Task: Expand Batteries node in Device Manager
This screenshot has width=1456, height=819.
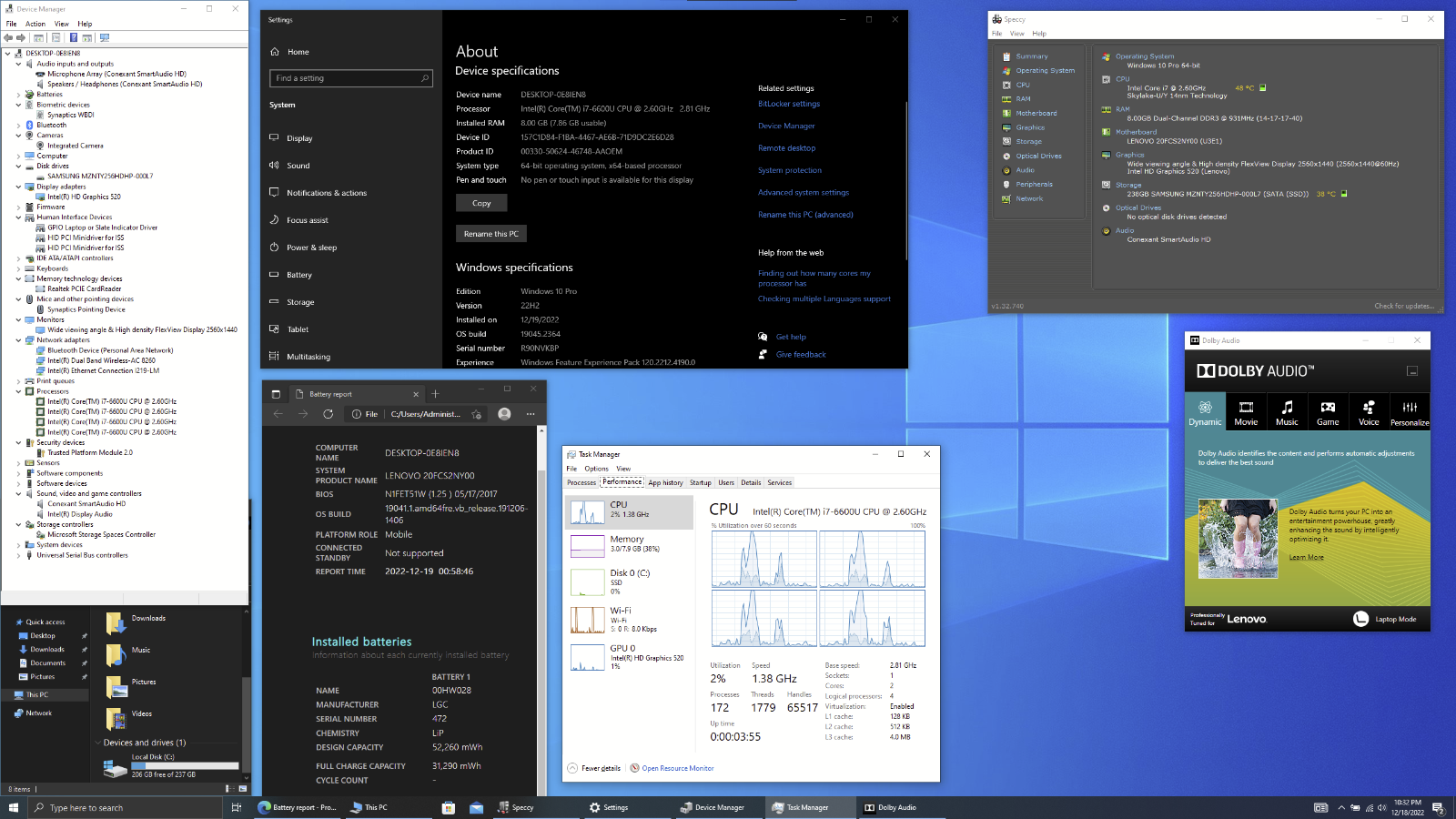Action: [18, 95]
